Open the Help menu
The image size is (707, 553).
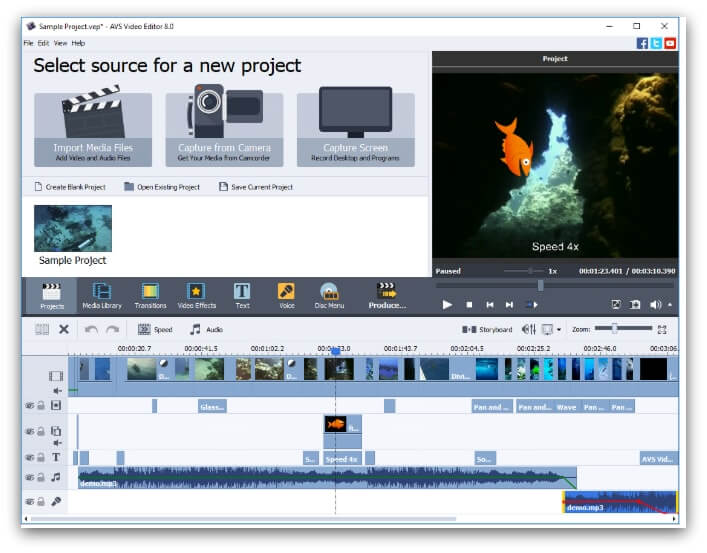(78, 43)
